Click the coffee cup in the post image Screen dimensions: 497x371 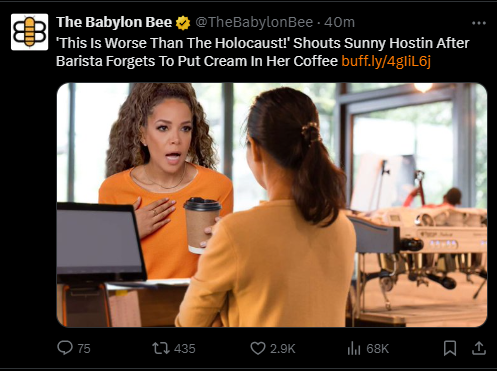(201, 225)
